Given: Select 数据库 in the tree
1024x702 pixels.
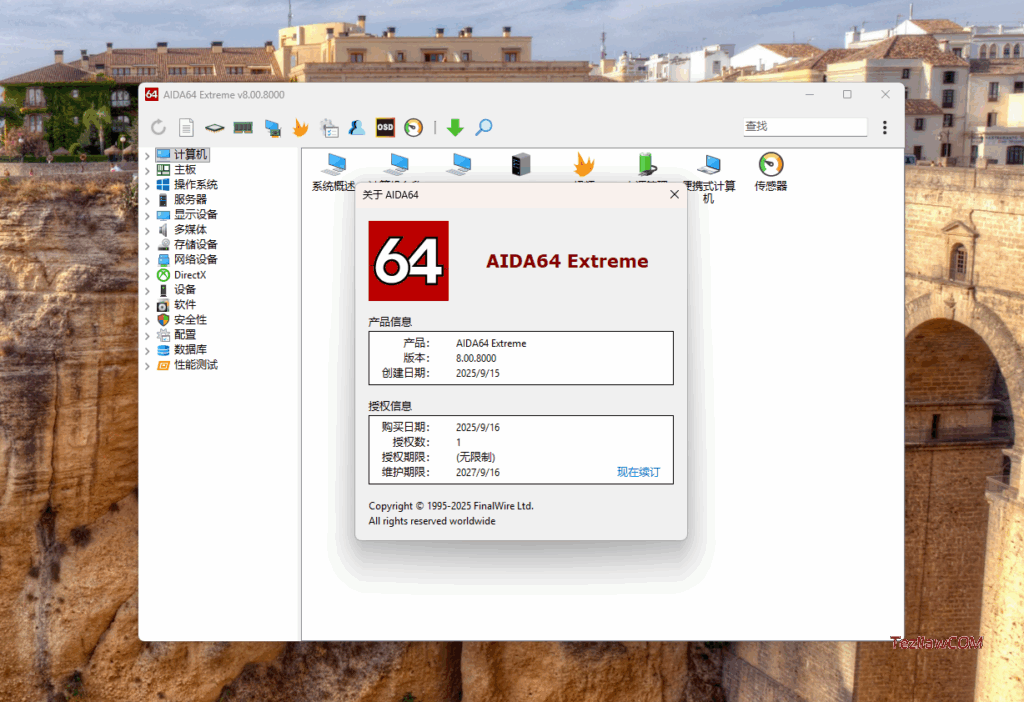Looking at the screenshot, I should (190, 349).
